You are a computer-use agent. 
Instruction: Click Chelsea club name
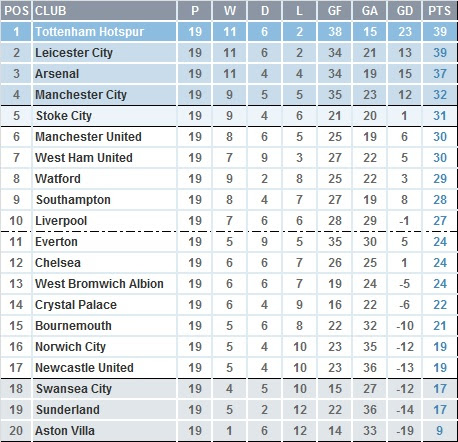tap(58, 263)
